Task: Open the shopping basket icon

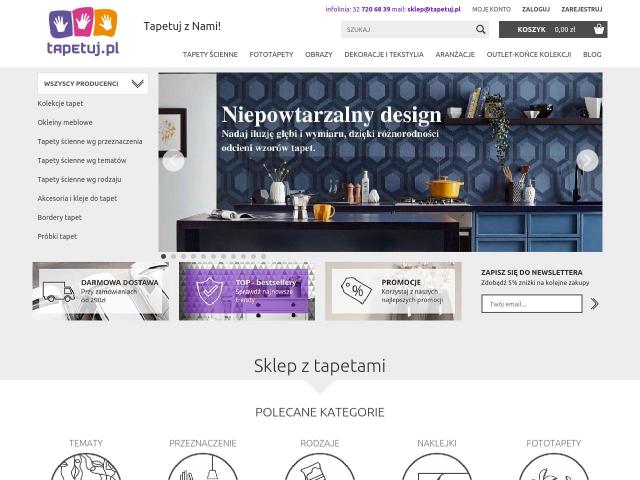Action: [599, 29]
